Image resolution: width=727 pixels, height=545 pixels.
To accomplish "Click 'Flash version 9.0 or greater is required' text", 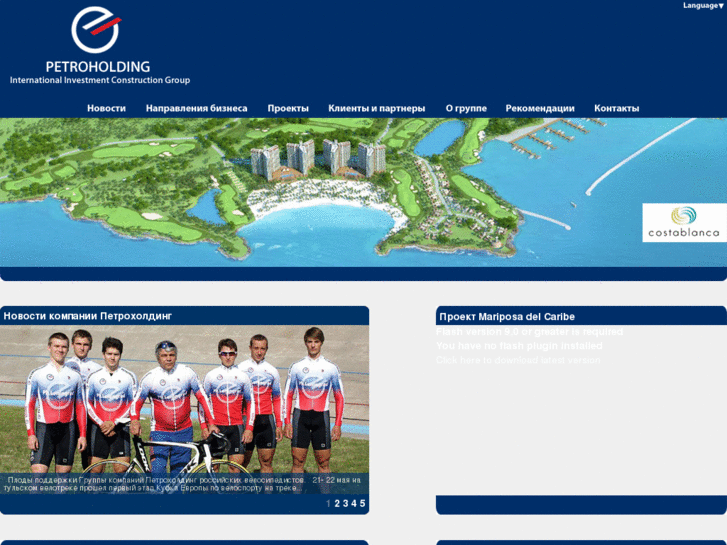I will (x=529, y=332).
